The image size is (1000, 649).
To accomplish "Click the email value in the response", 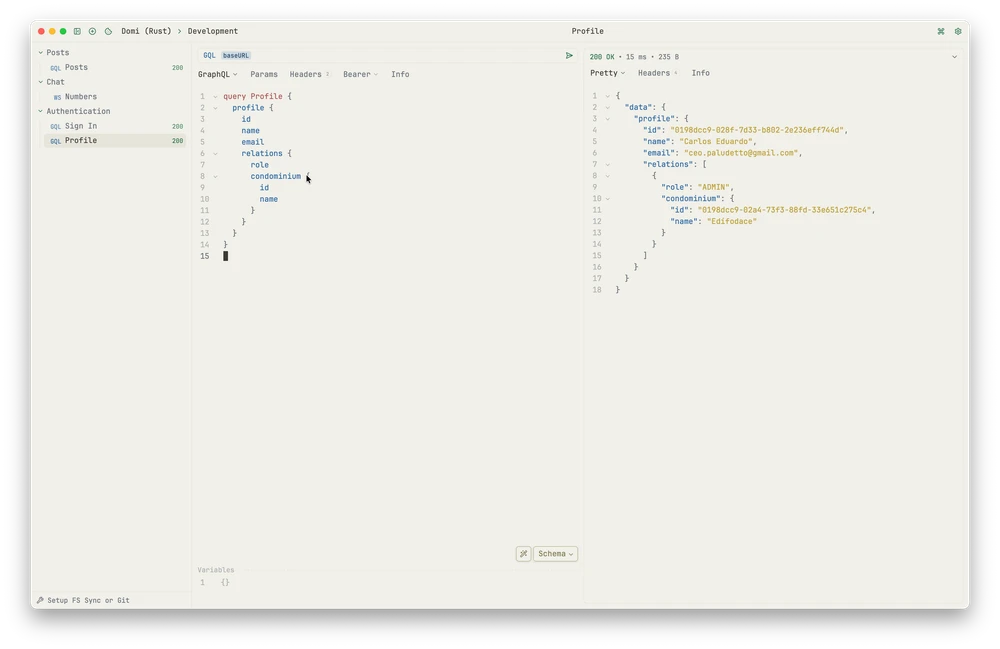I will [740, 153].
